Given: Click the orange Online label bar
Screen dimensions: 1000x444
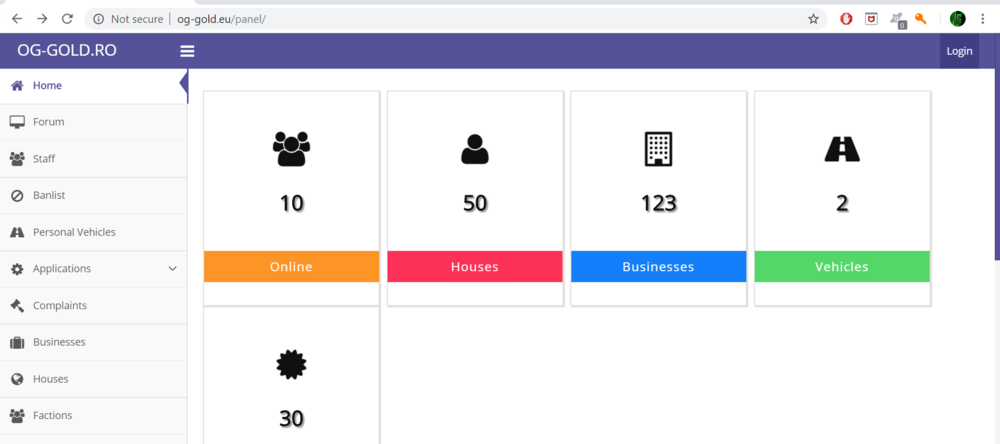Looking at the screenshot, I should point(291,267).
